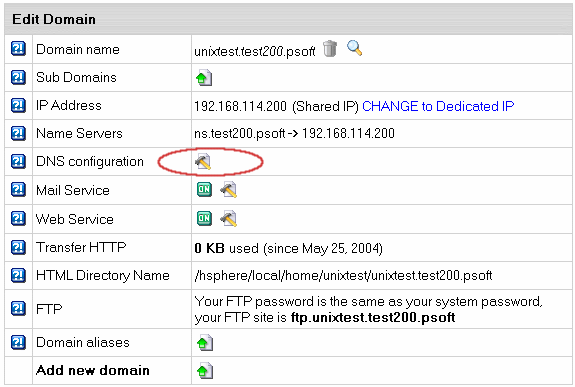
Task: Toggle the Web Service ON switch
Action: coord(204,218)
